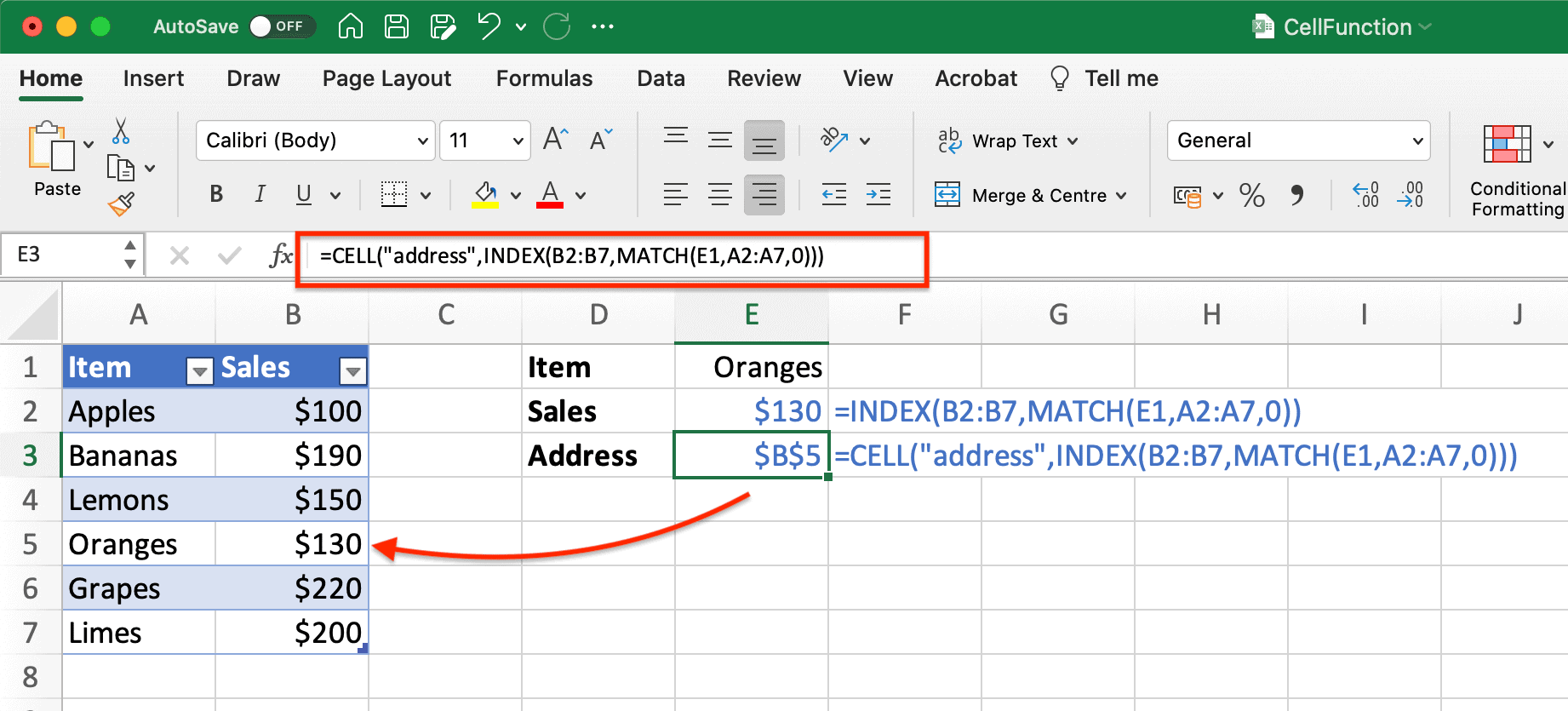1568x711 pixels.
Task: Cut selection with the scissors icon
Action: pyautogui.click(x=121, y=131)
